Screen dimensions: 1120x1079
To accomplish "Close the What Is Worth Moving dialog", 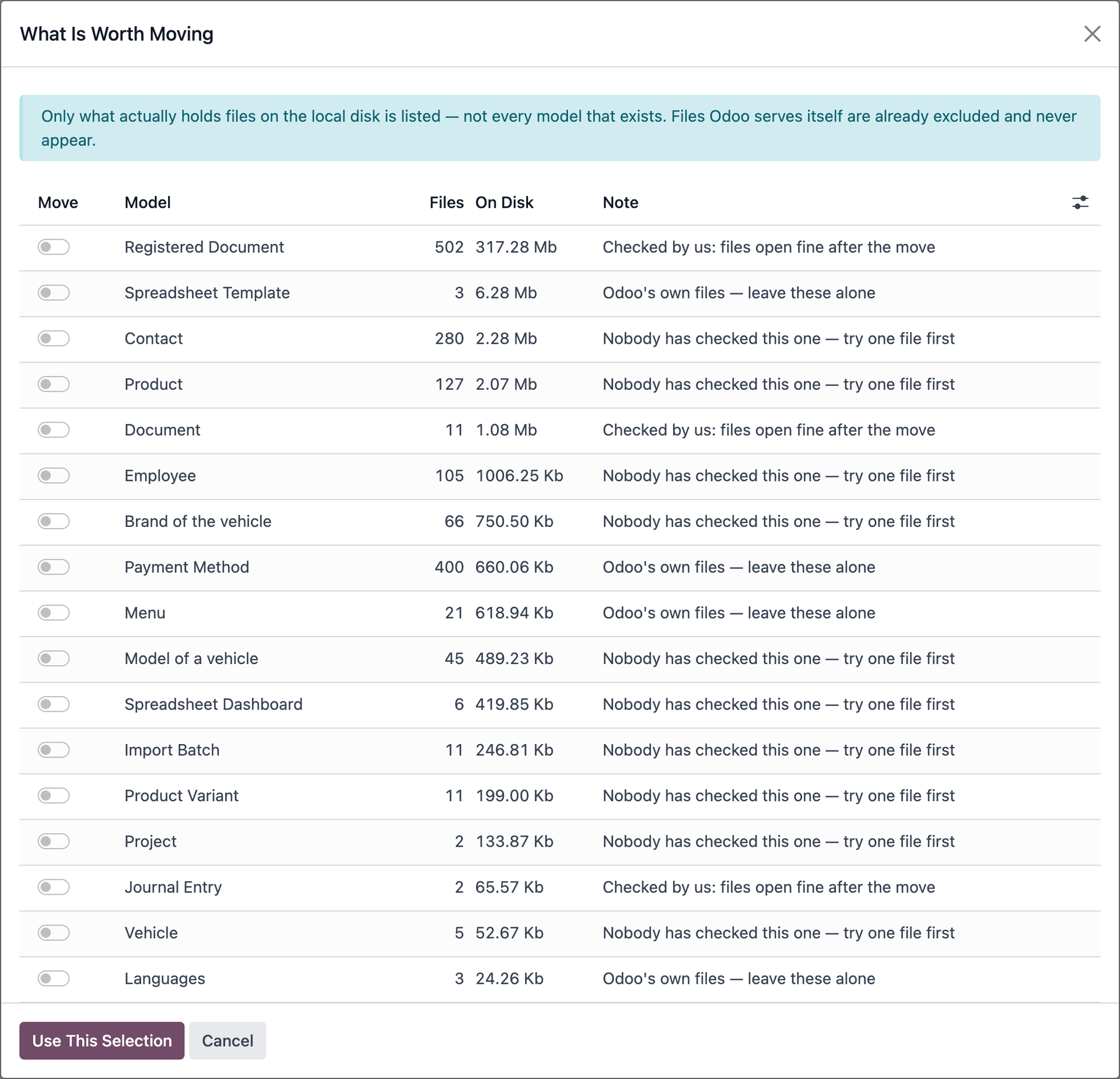I will (x=1092, y=34).
